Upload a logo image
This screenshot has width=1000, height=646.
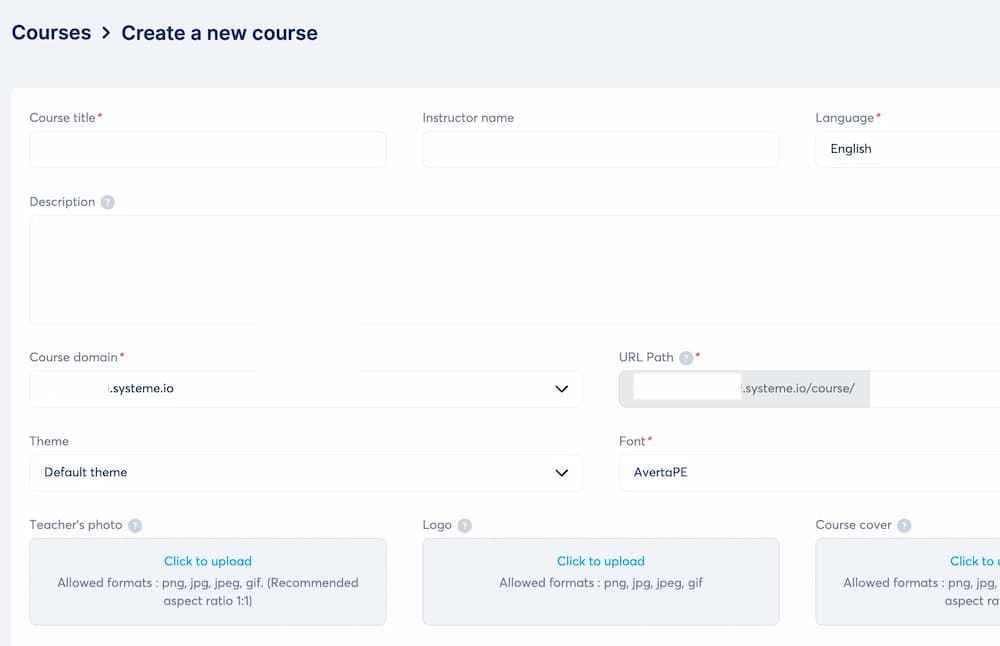600,561
